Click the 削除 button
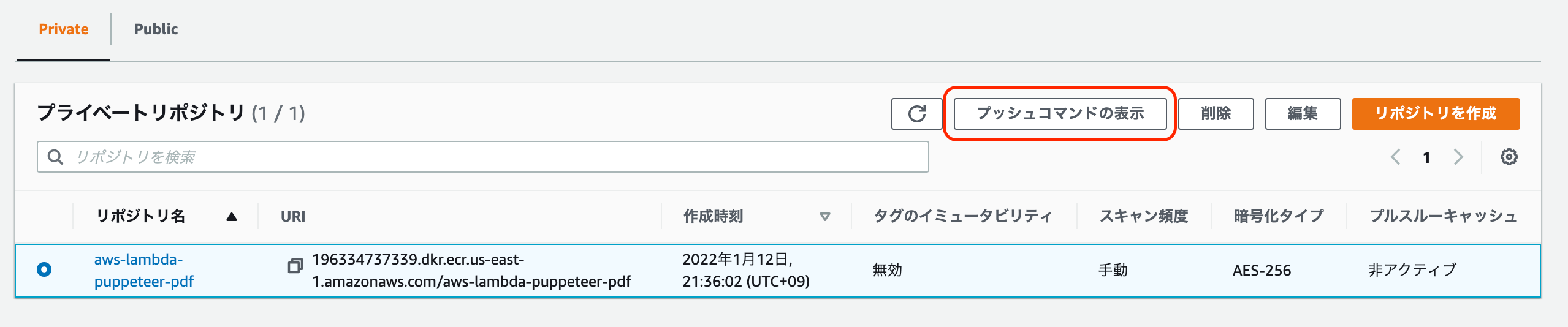This screenshot has width=1568, height=327. 1216,114
